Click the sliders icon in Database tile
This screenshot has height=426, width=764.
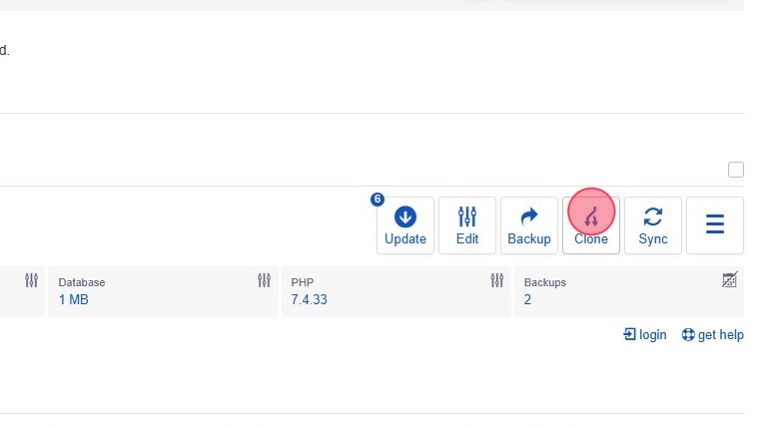coord(264,281)
